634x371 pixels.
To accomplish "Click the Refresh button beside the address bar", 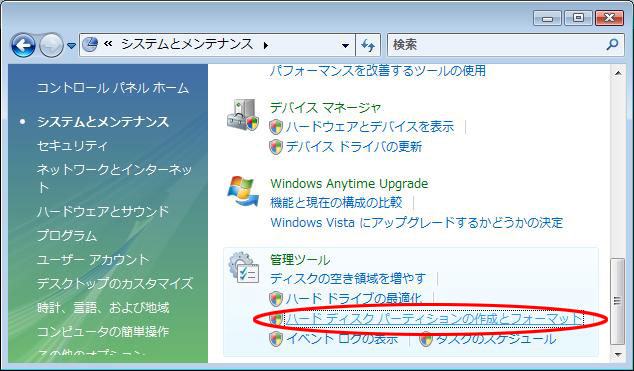I will [x=368, y=45].
